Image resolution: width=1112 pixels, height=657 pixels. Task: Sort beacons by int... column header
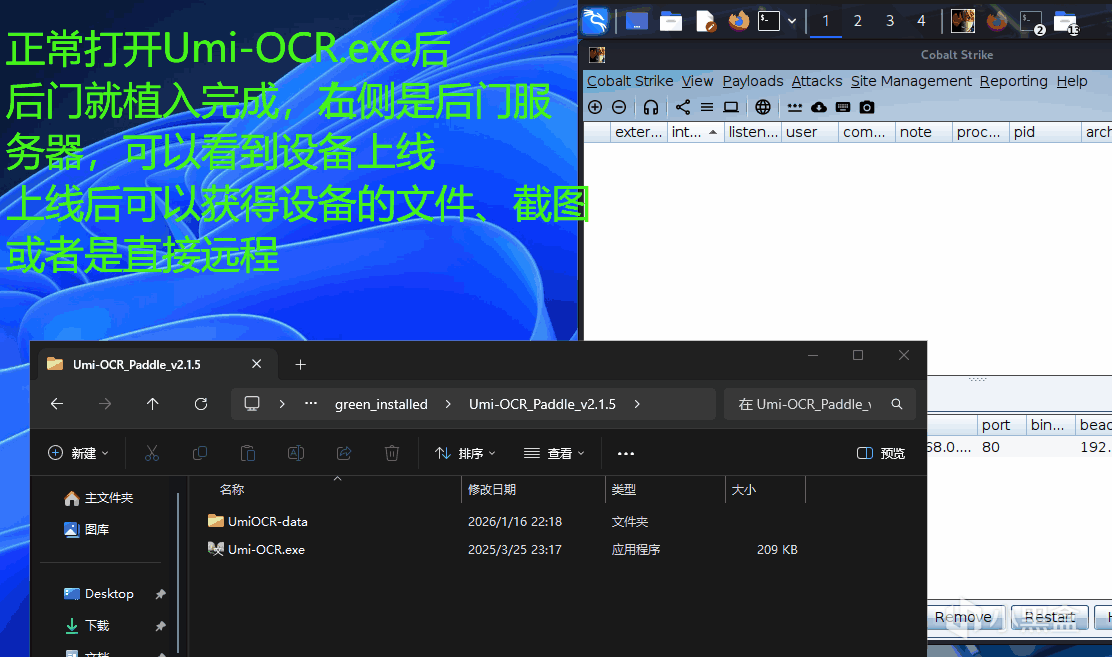tap(695, 132)
